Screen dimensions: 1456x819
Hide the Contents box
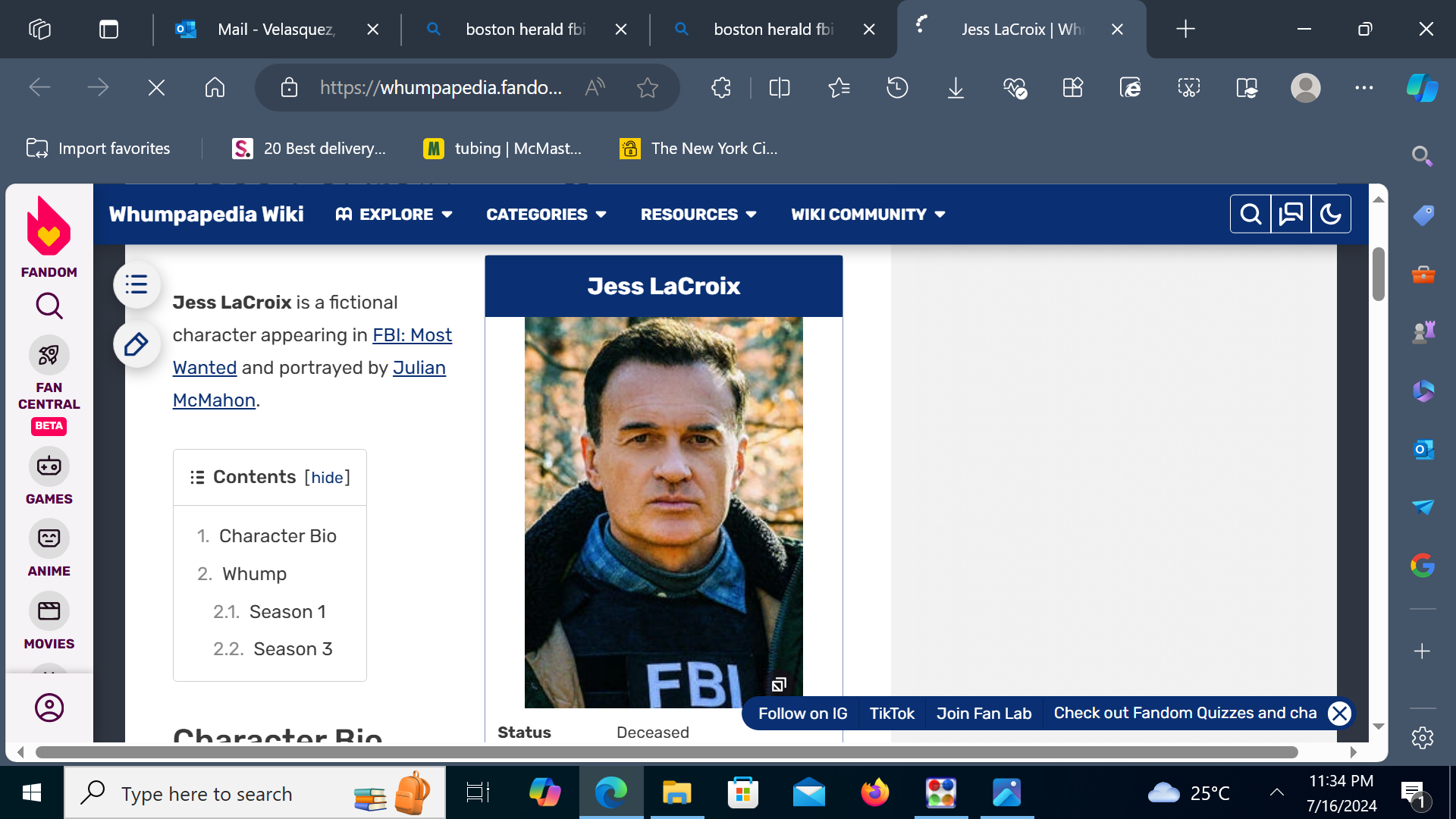point(328,478)
